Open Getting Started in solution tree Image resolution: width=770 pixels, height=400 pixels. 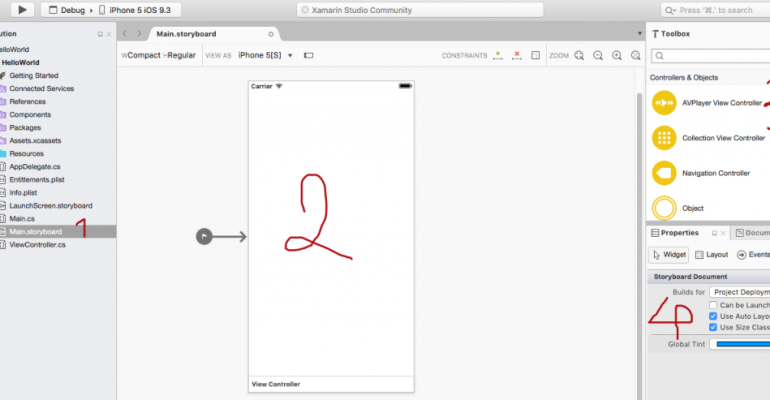pyautogui.click(x=33, y=76)
